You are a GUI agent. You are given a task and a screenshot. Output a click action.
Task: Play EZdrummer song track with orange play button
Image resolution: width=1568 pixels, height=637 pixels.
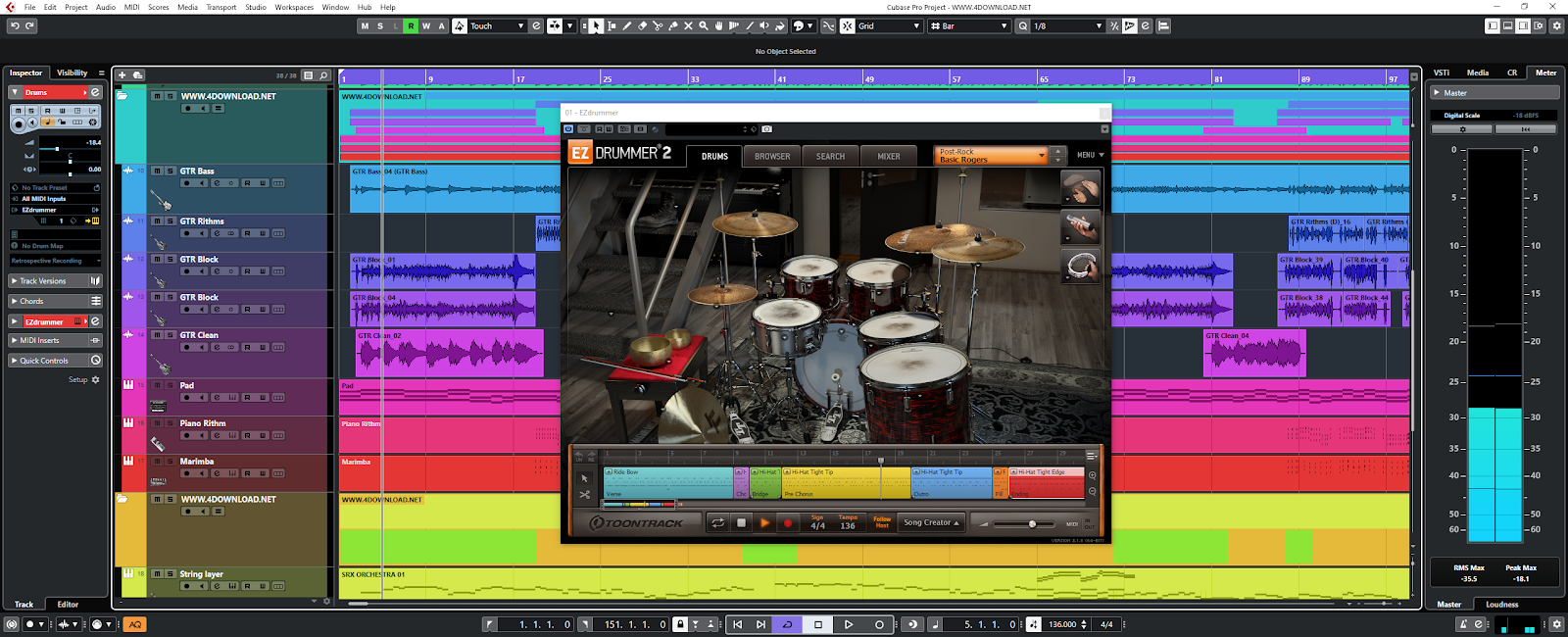764,523
